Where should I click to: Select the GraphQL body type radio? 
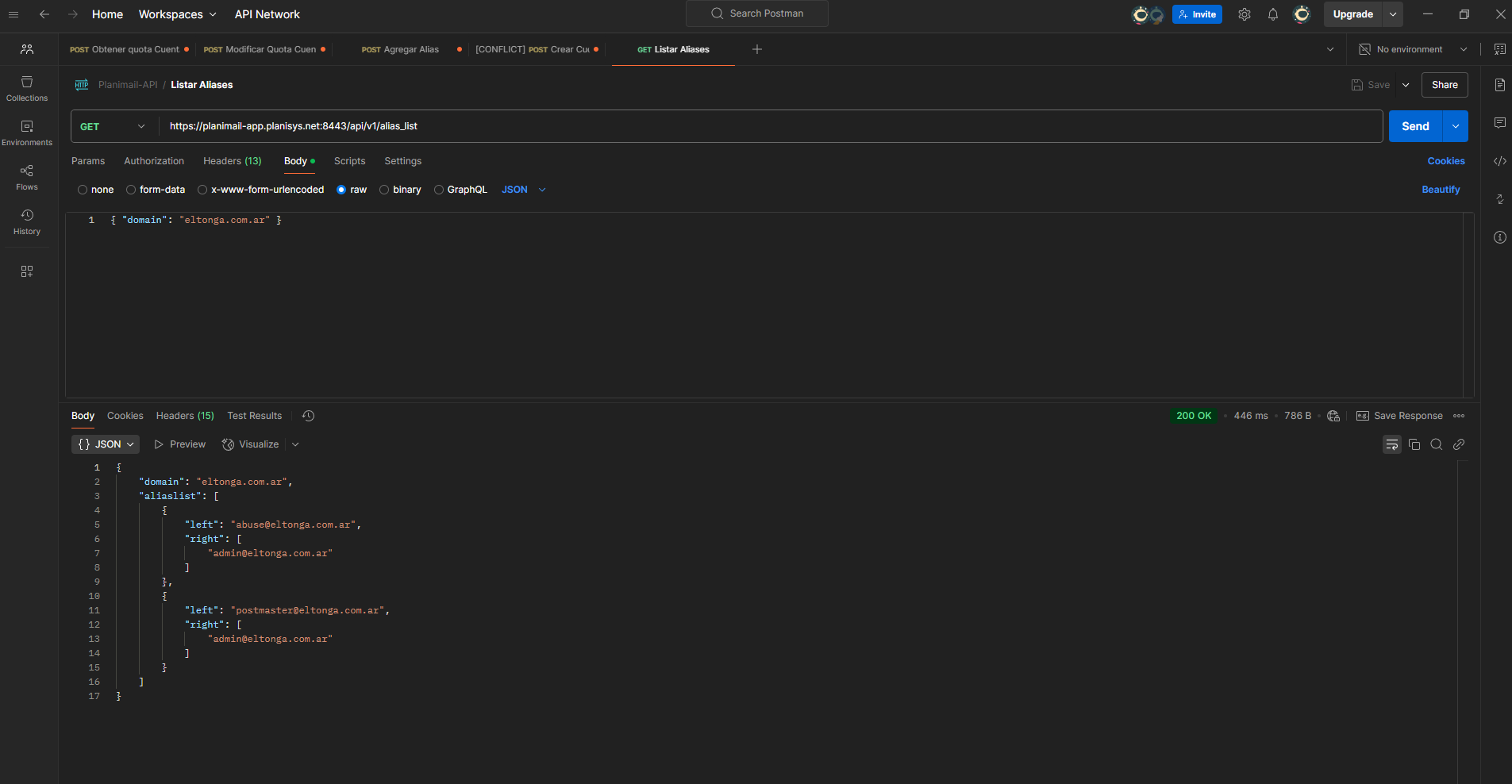439,190
